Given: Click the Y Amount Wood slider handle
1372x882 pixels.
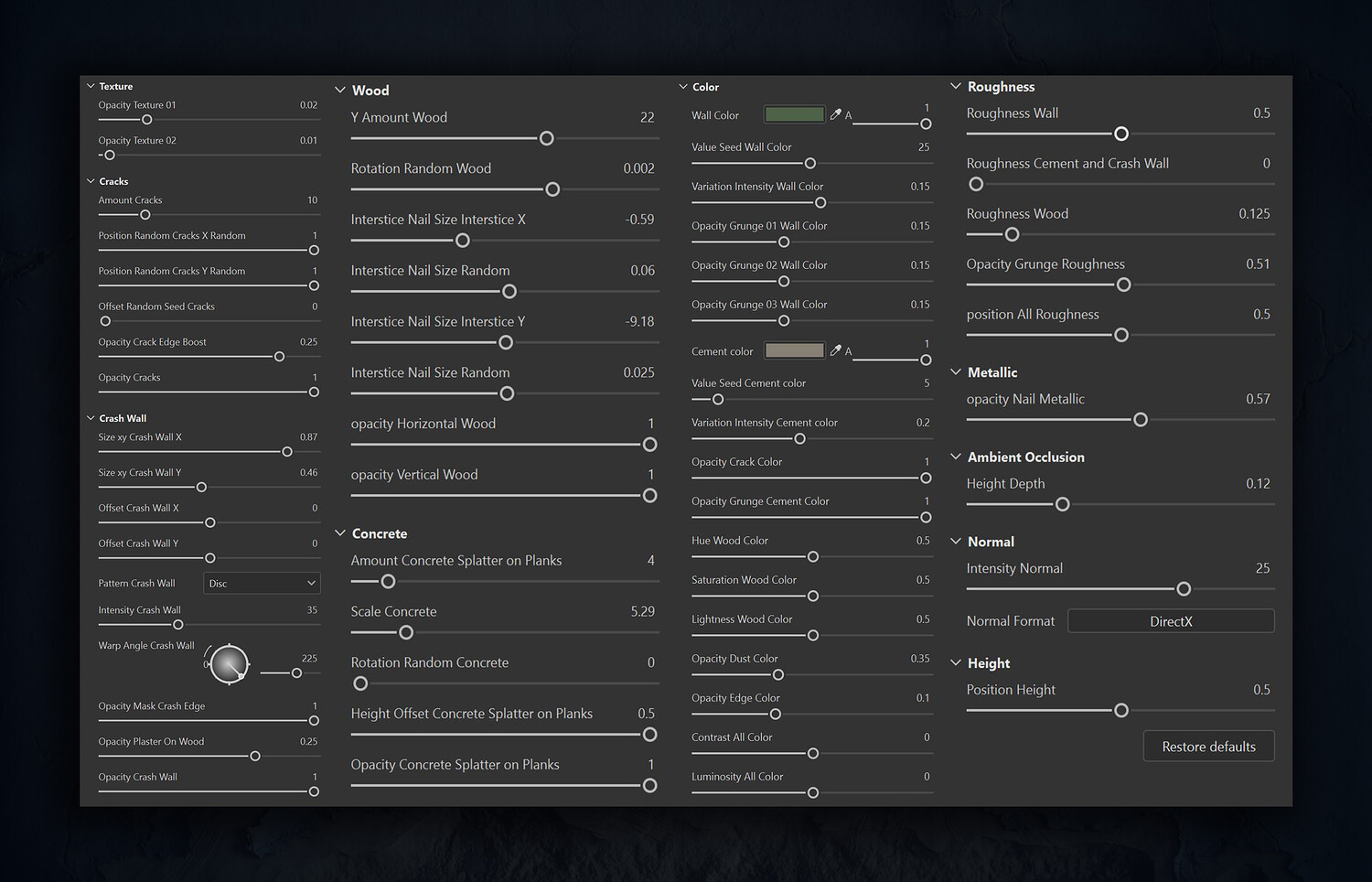Looking at the screenshot, I should pyautogui.click(x=547, y=138).
